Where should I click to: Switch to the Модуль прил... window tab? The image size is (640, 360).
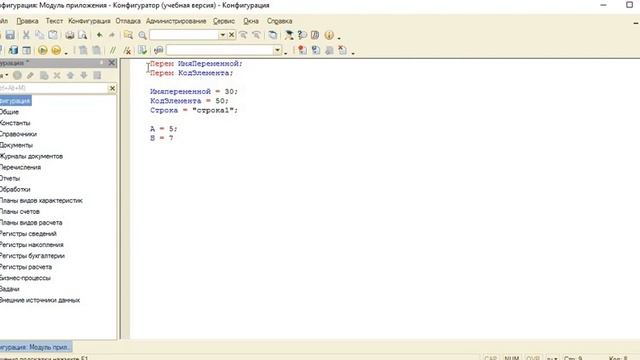[36, 347]
